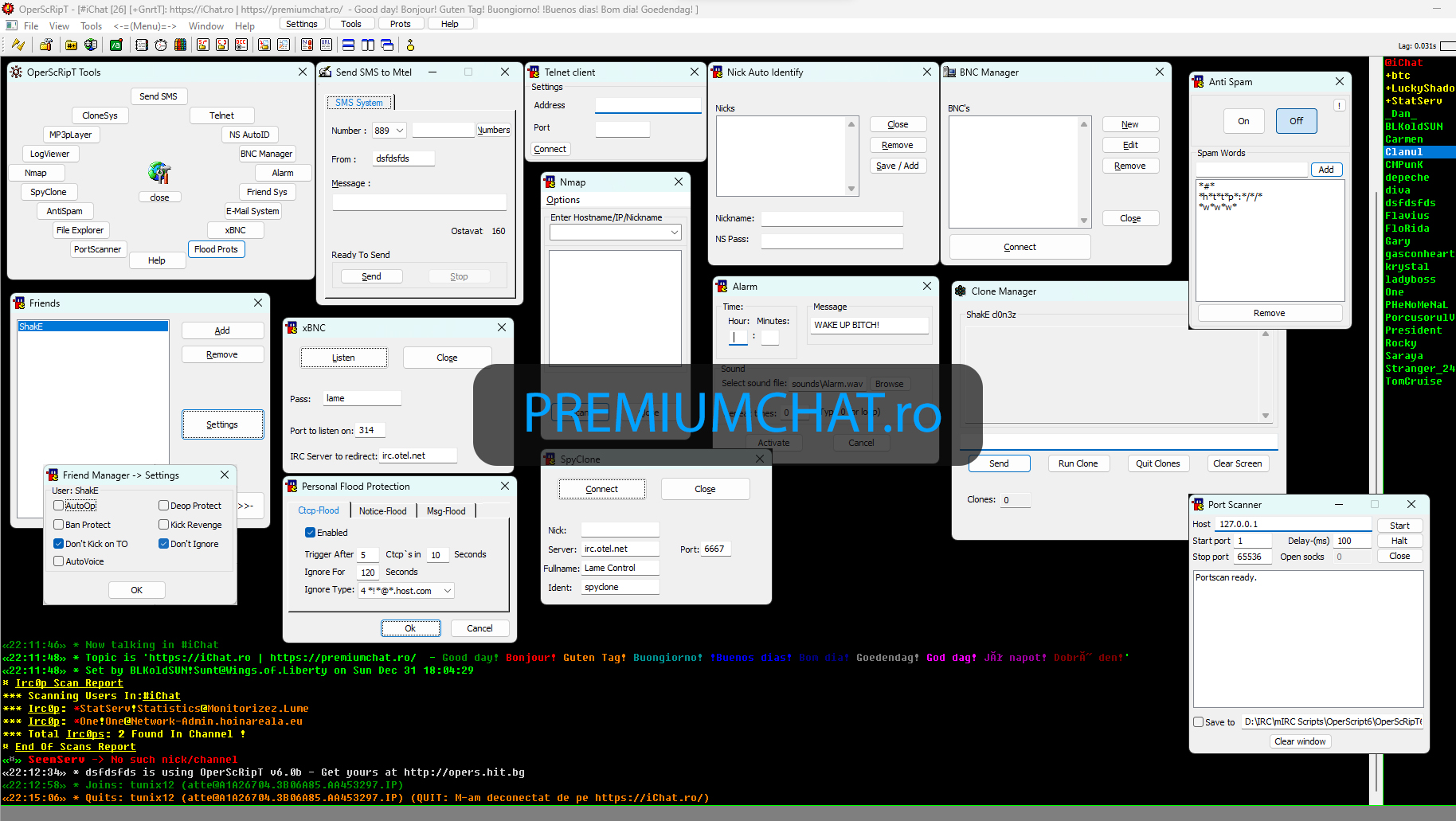Open the Scripts Editor /a icon

tap(116, 45)
